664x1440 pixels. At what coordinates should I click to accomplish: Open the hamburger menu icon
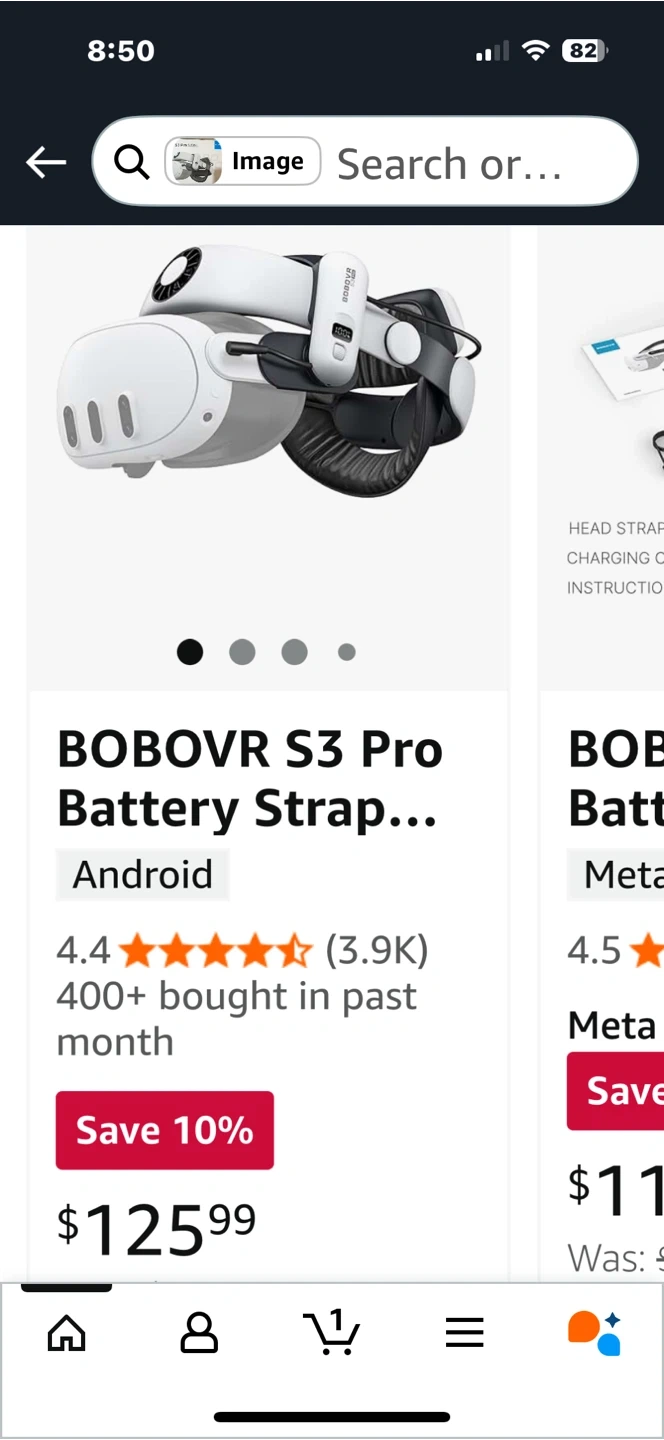464,1333
